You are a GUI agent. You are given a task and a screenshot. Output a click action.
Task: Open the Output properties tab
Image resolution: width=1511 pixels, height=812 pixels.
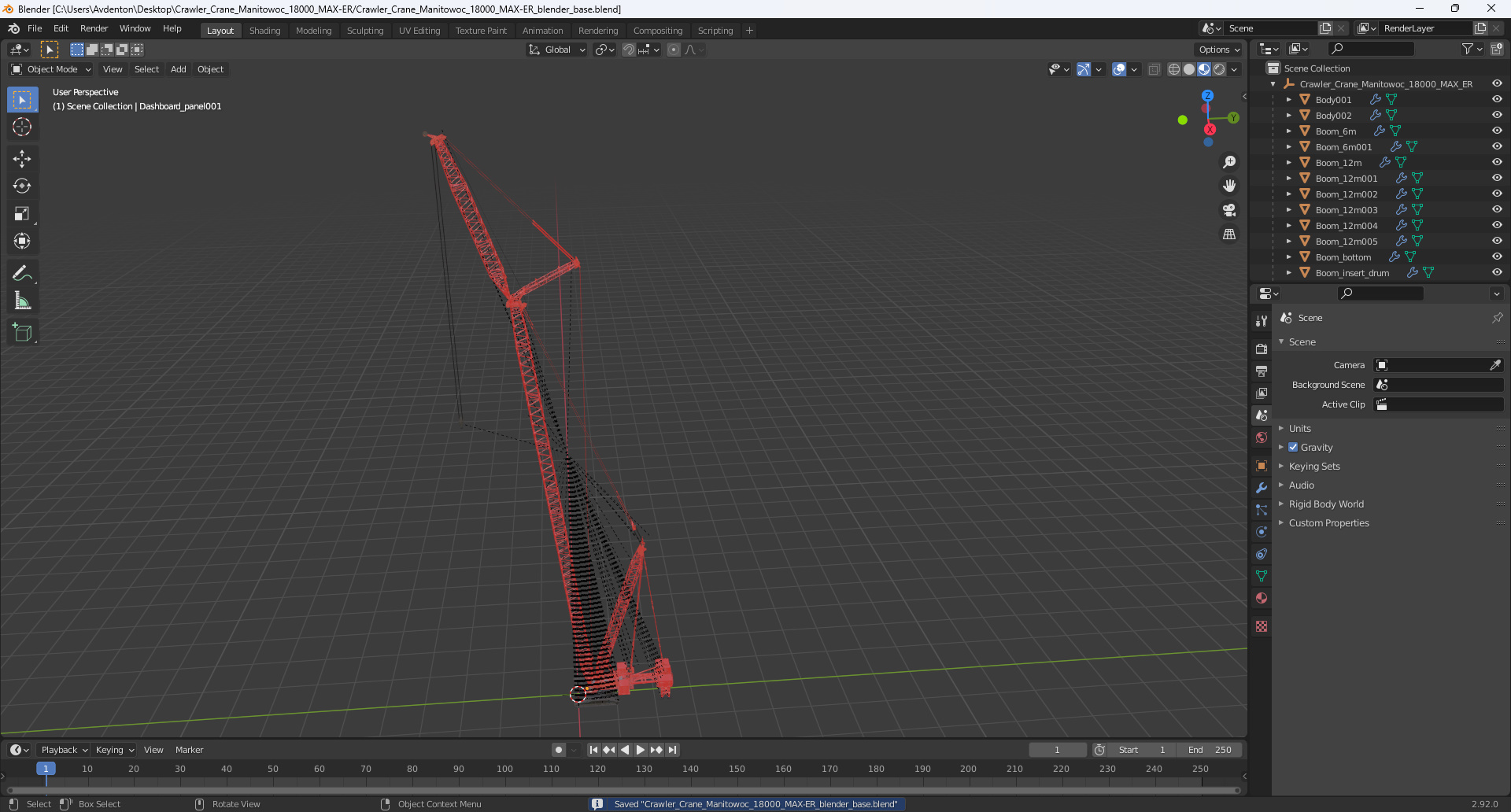coord(1262,371)
